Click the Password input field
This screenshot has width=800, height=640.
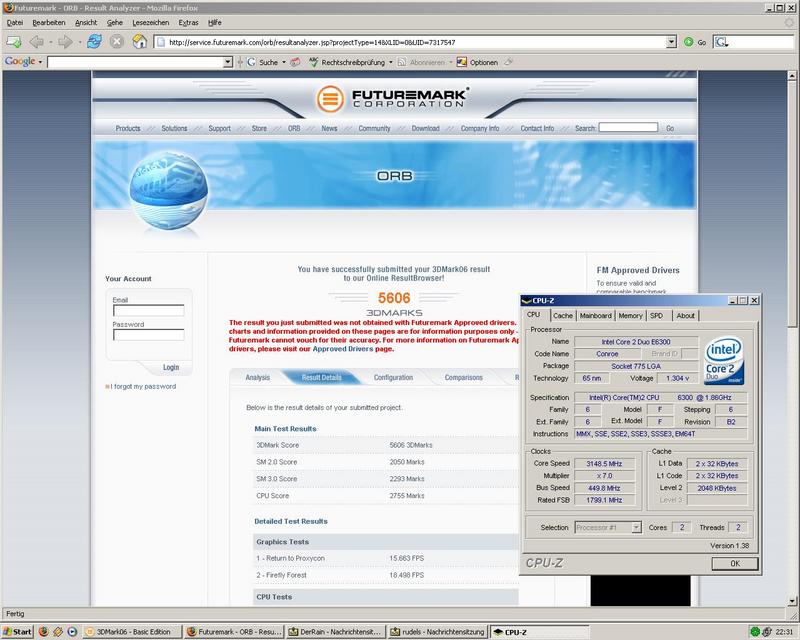148,335
